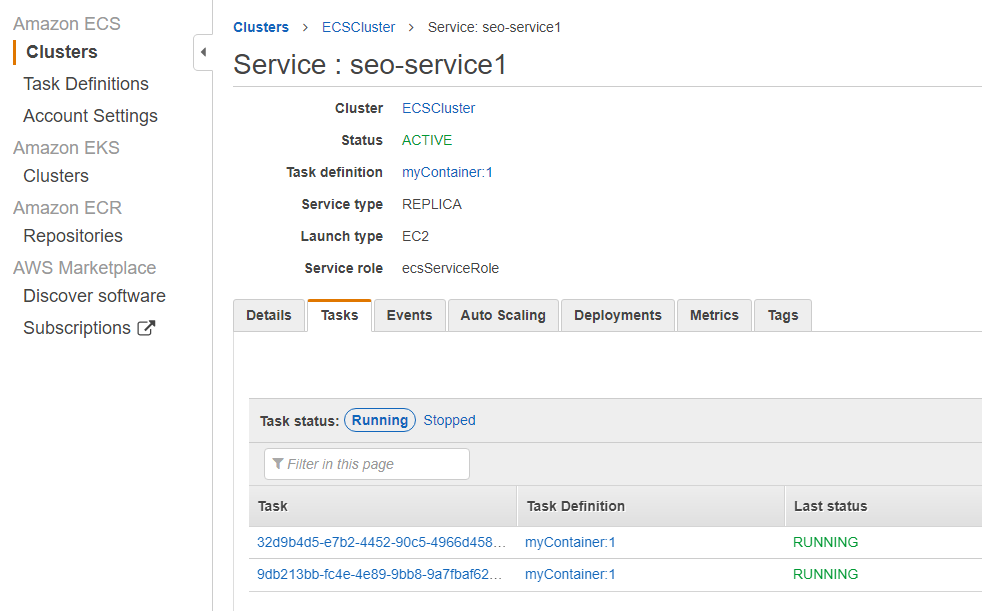Go to Account Settings in sidebar
Viewport: 982px width, 611px height.
[90, 116]
